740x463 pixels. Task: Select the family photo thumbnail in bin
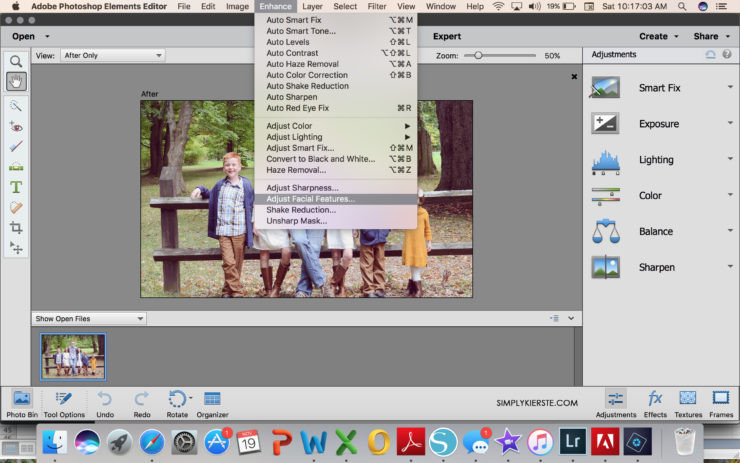click(73, 357)
